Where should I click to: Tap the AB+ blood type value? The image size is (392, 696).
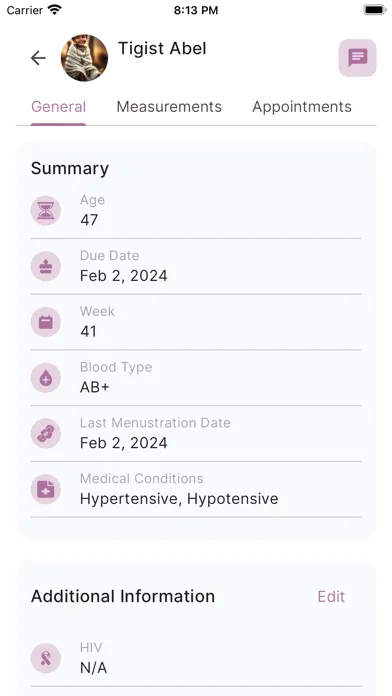(x=95, y=387)
